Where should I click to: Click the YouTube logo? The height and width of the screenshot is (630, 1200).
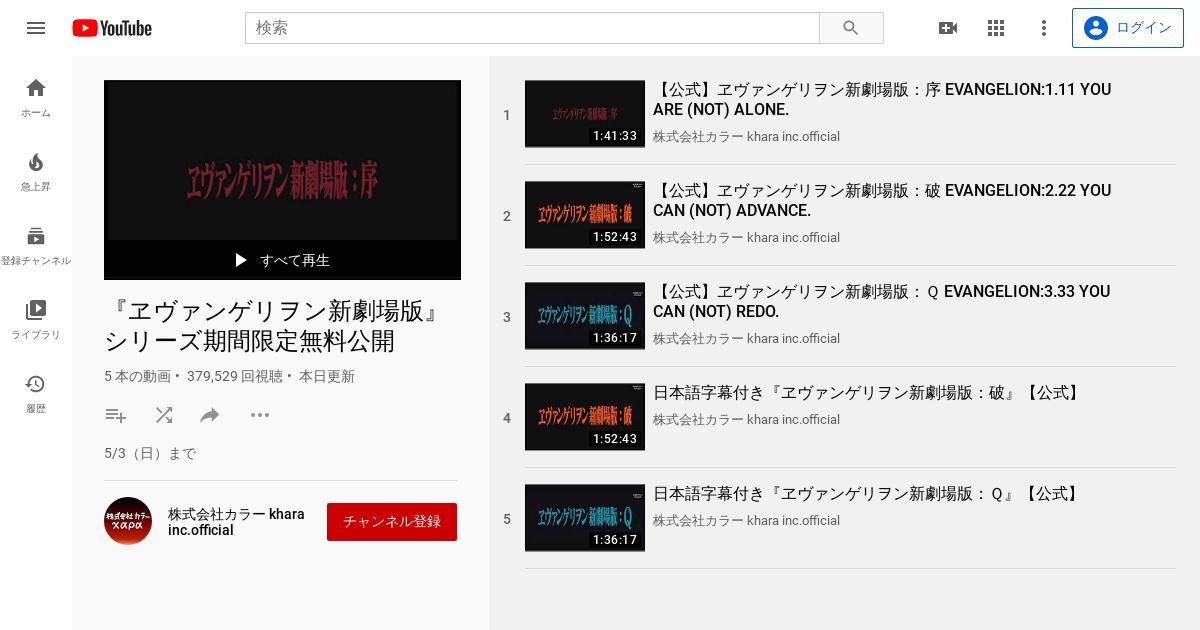112,28
